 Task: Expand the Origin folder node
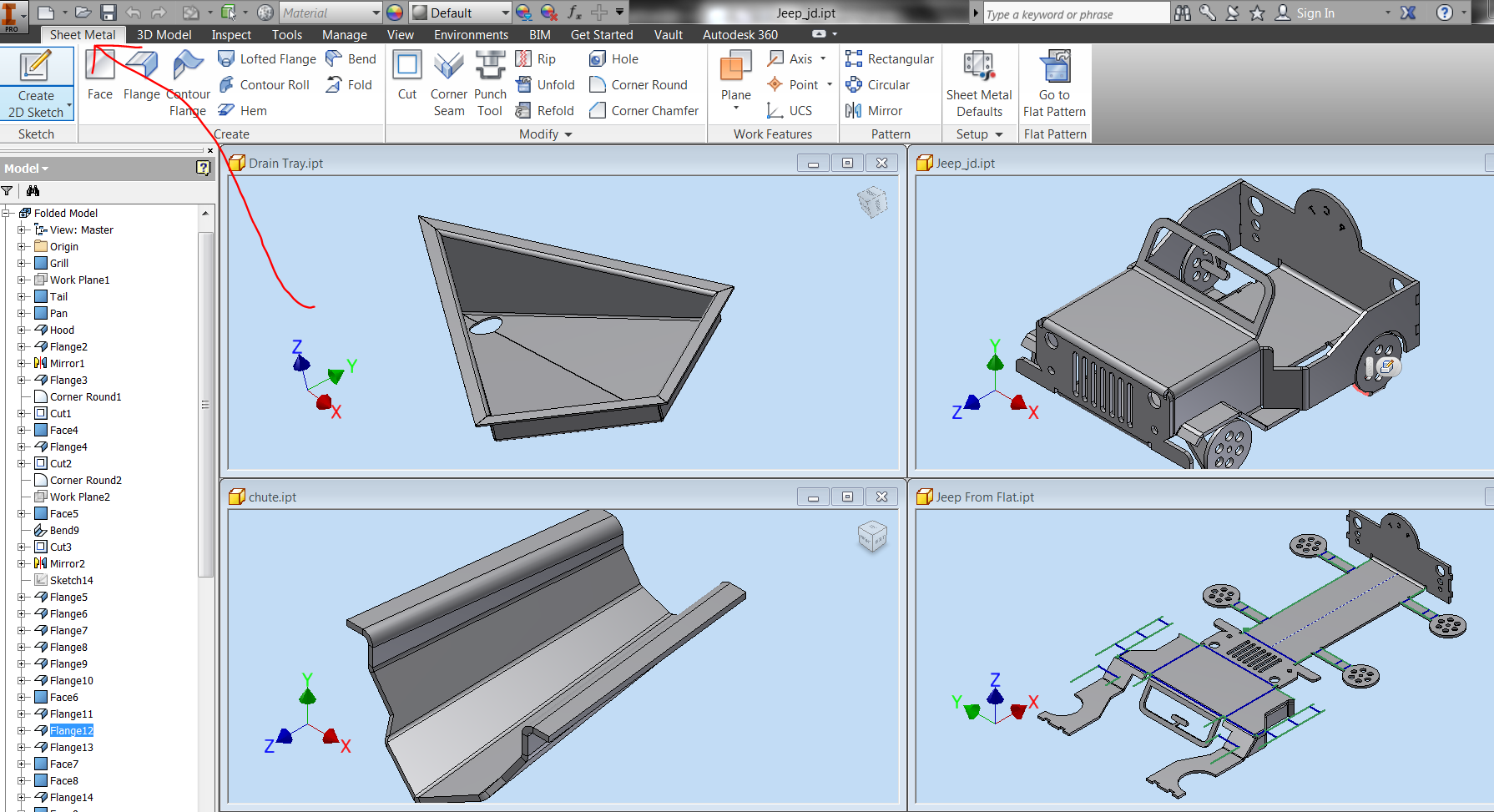pos(22,247)
